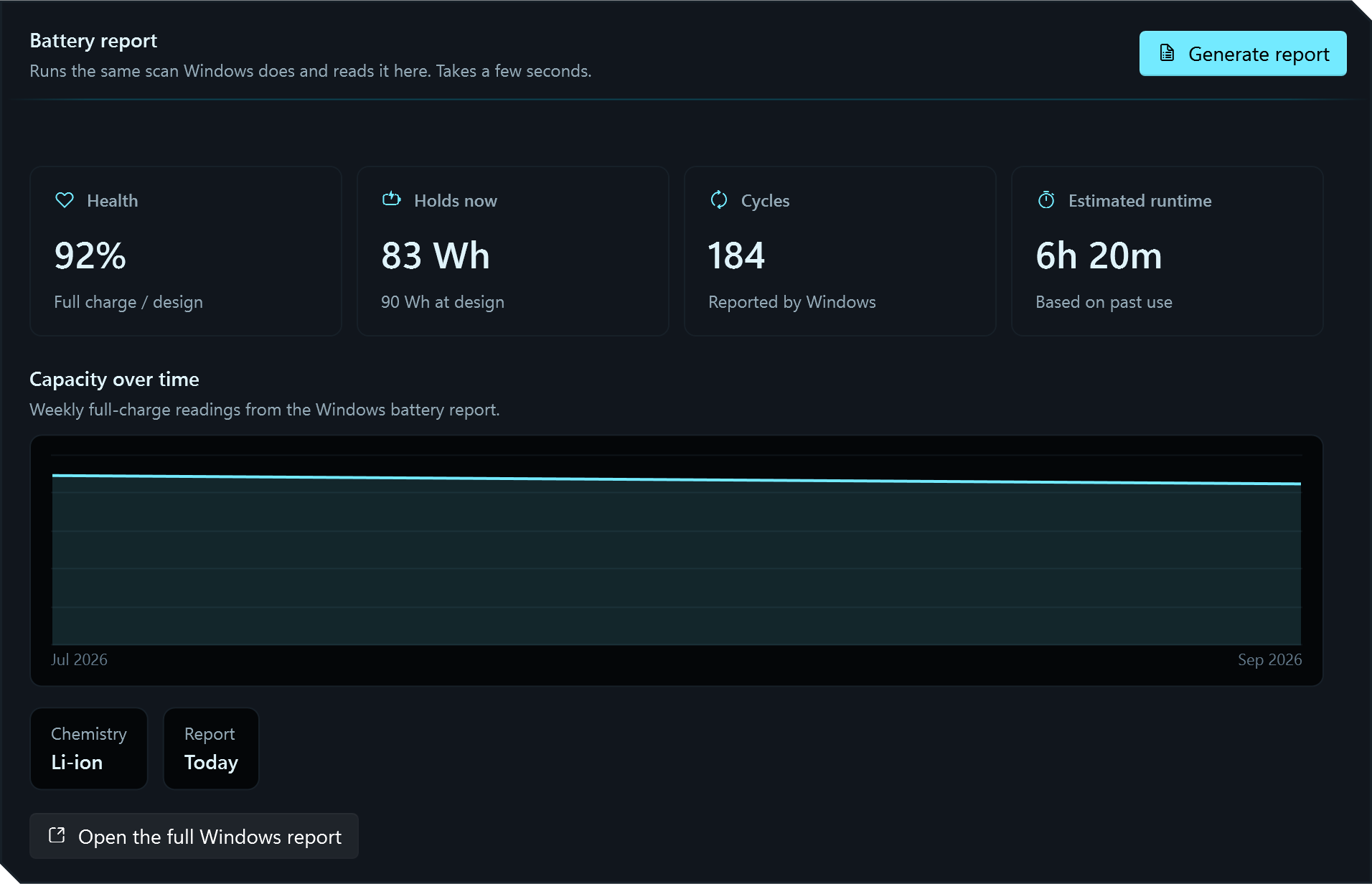Click the external link icon near Open report
The height and width of the screenshot is (884, 1372).
pos(57,835)
